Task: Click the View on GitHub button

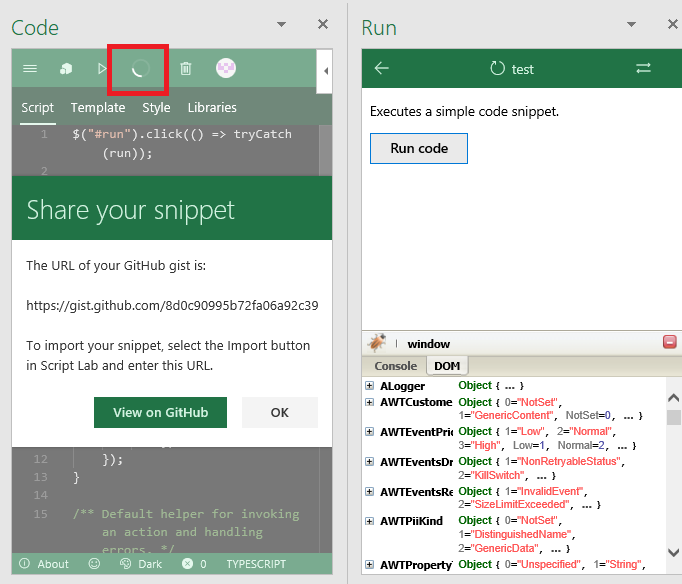Action: coord(160,412)
